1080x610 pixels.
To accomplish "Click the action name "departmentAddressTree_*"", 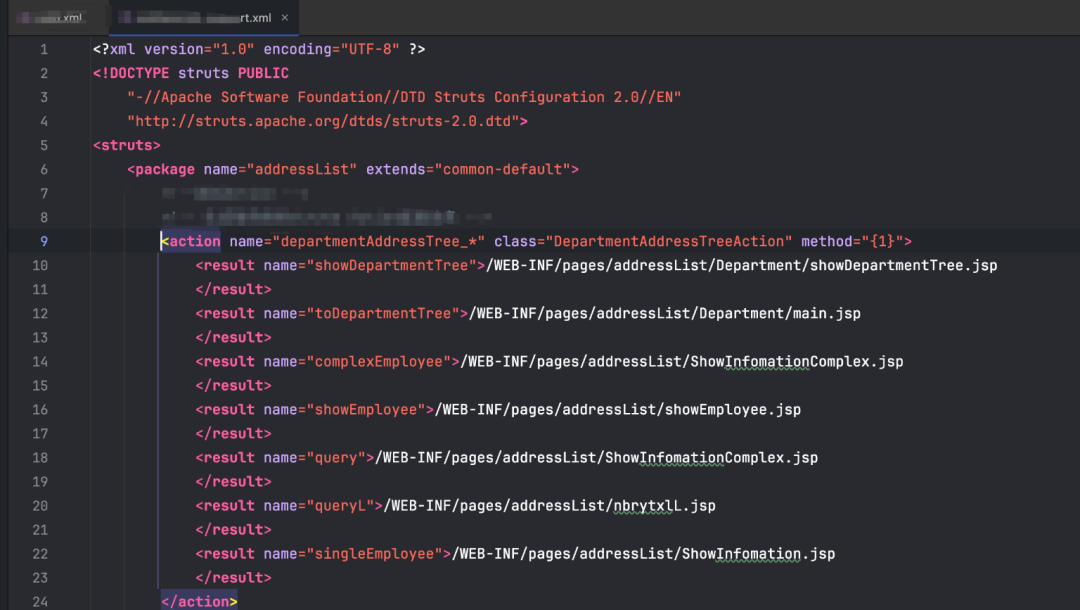I will coord(379,242).
